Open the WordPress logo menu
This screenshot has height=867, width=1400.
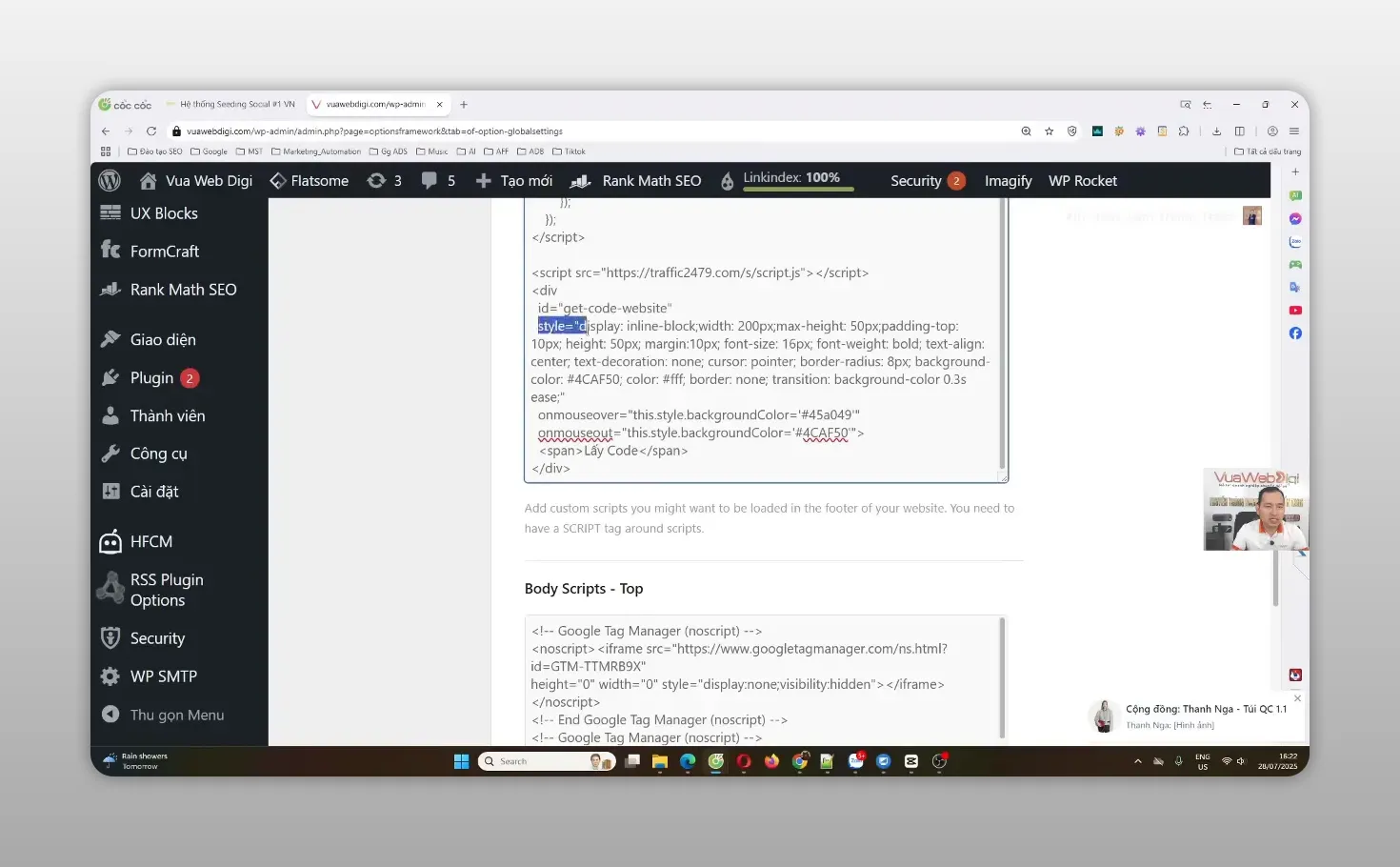point(110,180)
